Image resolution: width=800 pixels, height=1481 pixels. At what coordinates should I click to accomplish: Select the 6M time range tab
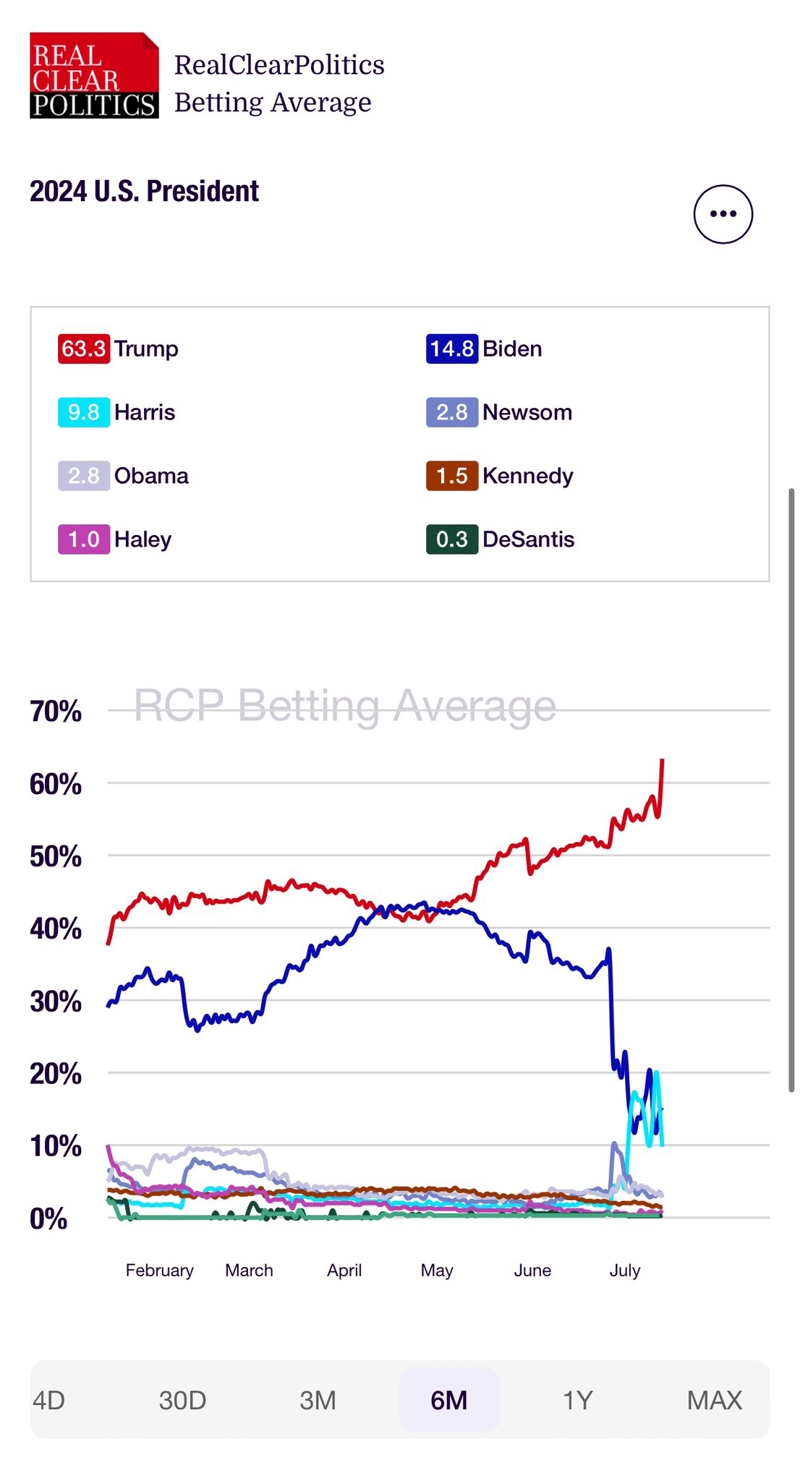point(449,1399)
